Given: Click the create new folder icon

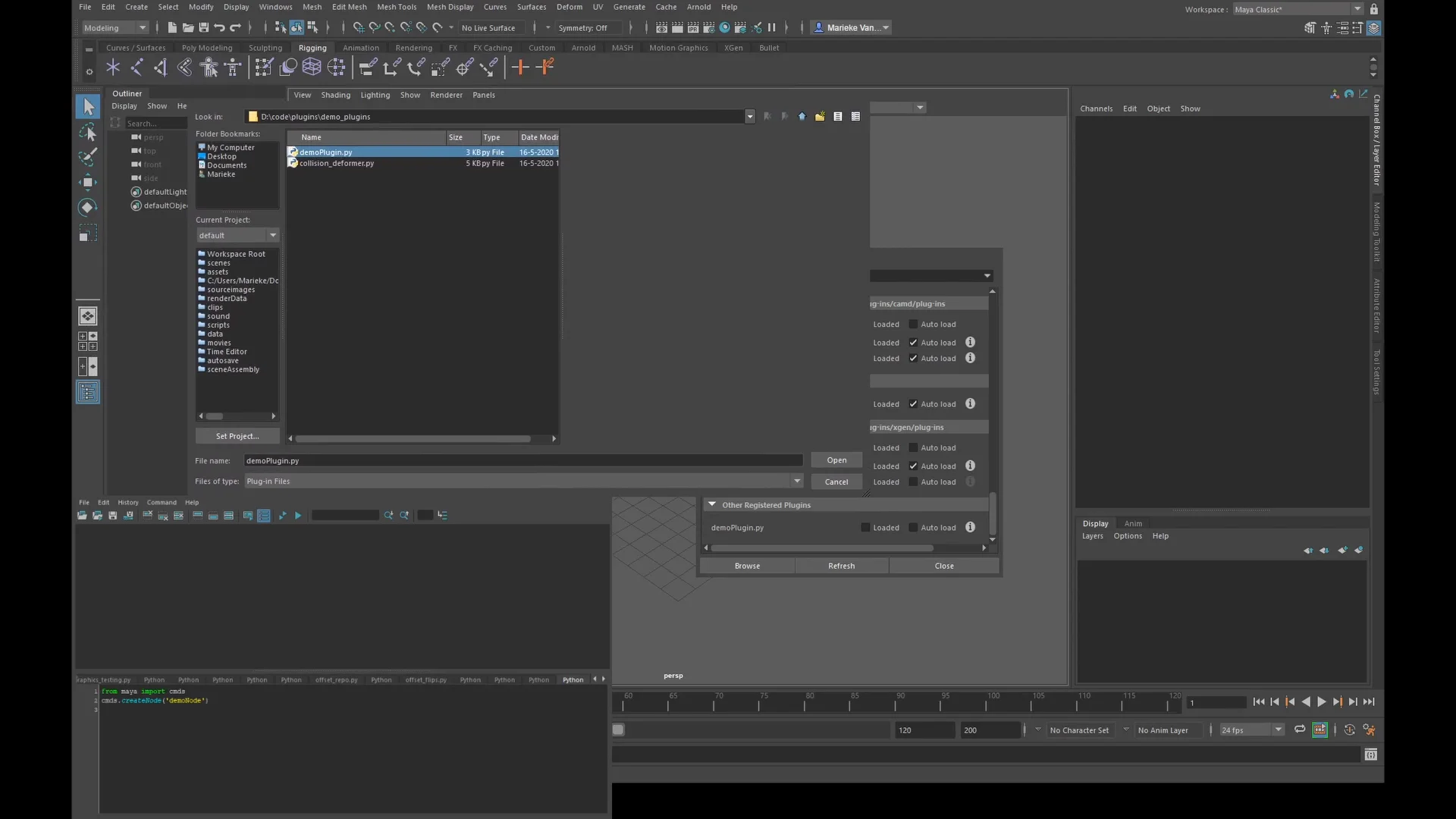Looking at the screenshot, I should click(820, 117).
